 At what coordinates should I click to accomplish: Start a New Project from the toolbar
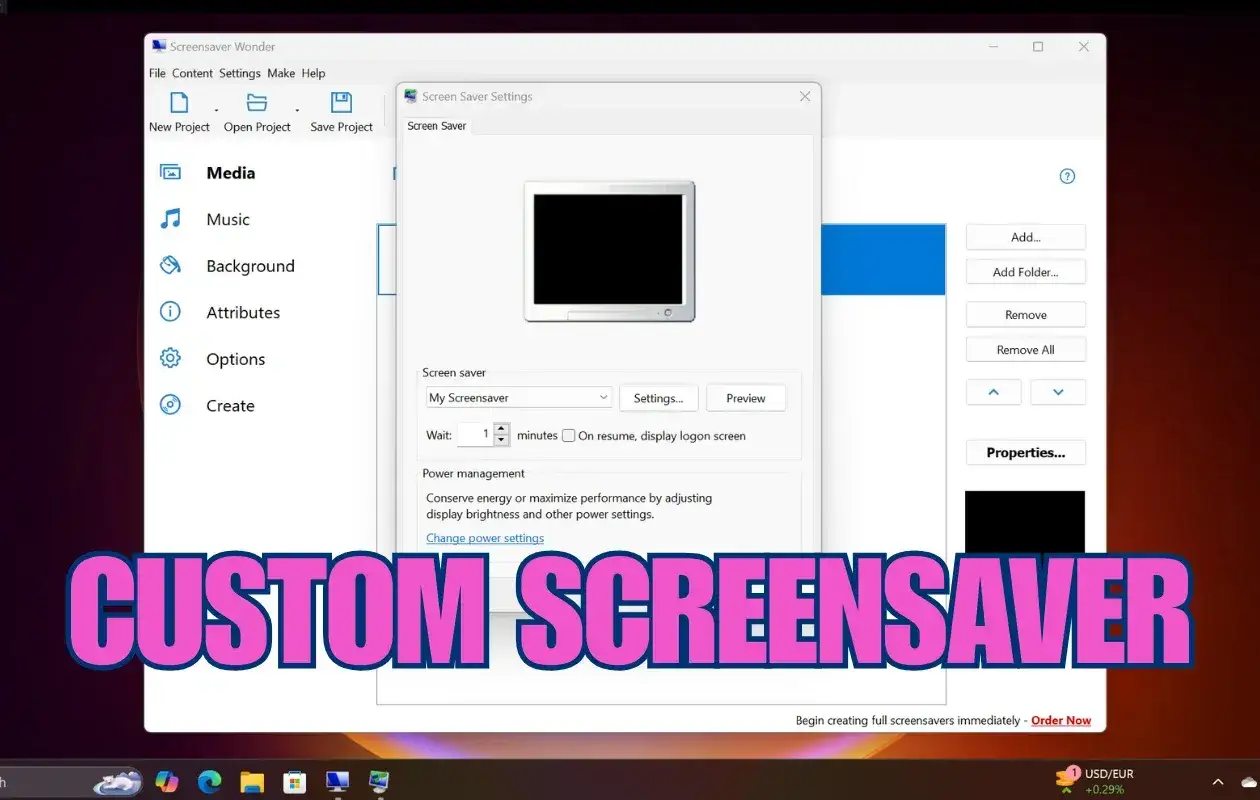click(179, 104)
